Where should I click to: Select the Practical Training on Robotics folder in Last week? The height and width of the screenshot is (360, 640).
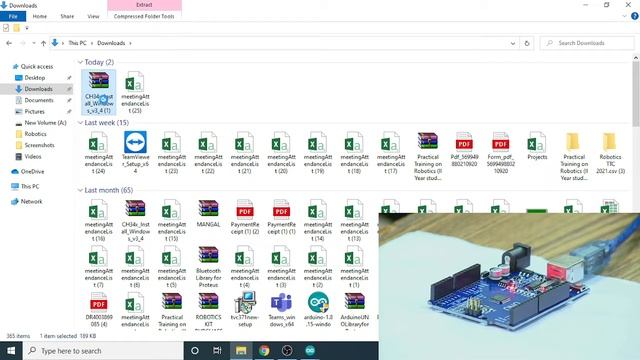tap(574, 156)
